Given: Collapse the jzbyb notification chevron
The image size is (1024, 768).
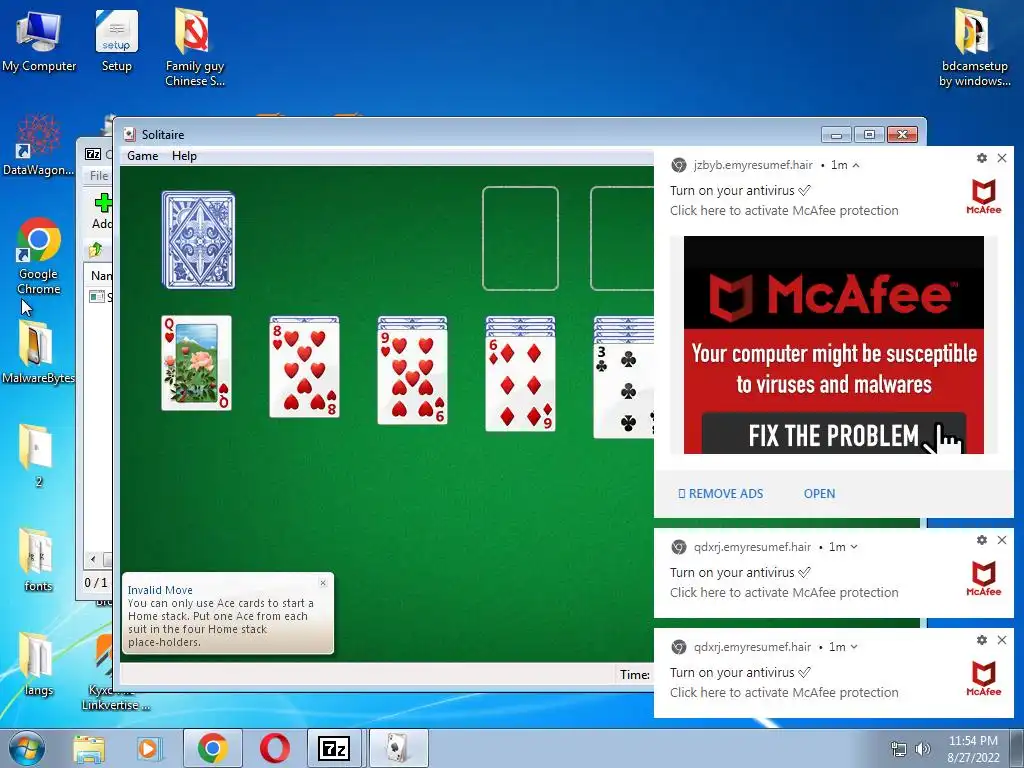Looking at the screenshot, I should (856, 165).
